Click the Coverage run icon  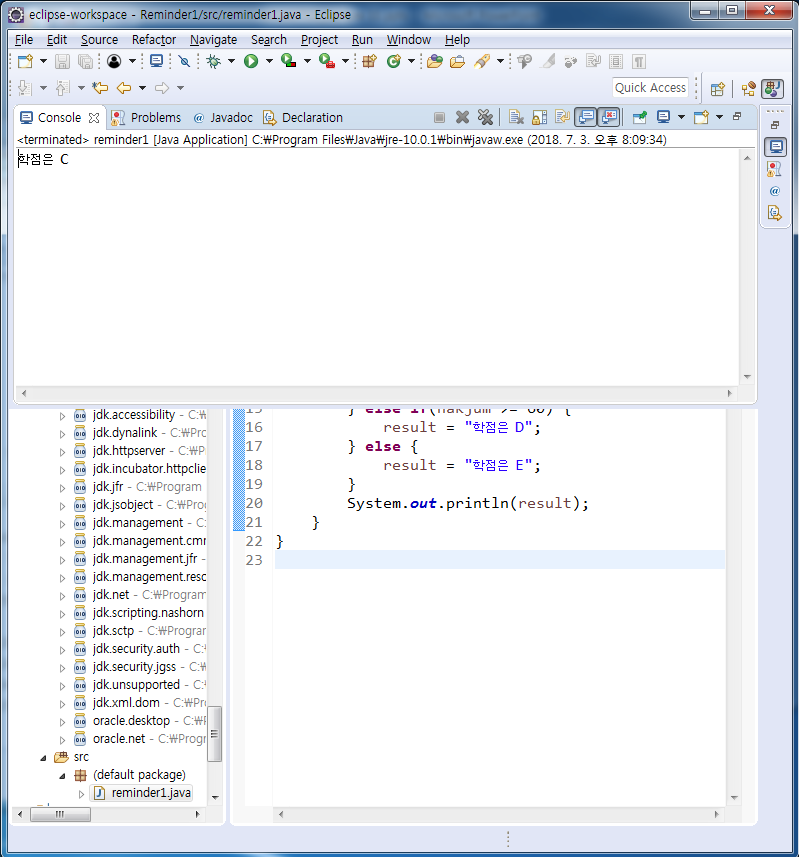[x=289, y=61]
